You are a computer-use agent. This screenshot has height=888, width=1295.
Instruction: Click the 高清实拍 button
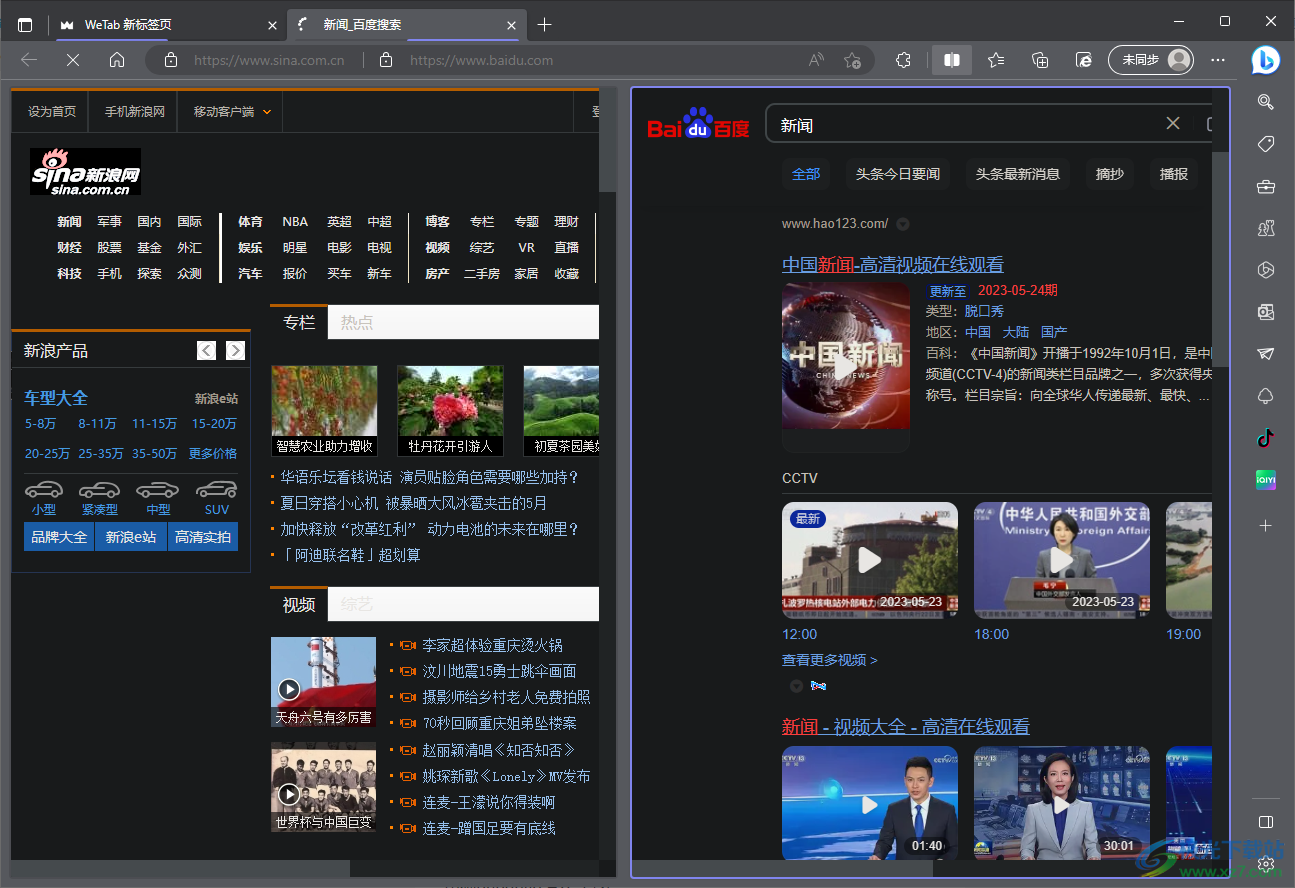203,537
